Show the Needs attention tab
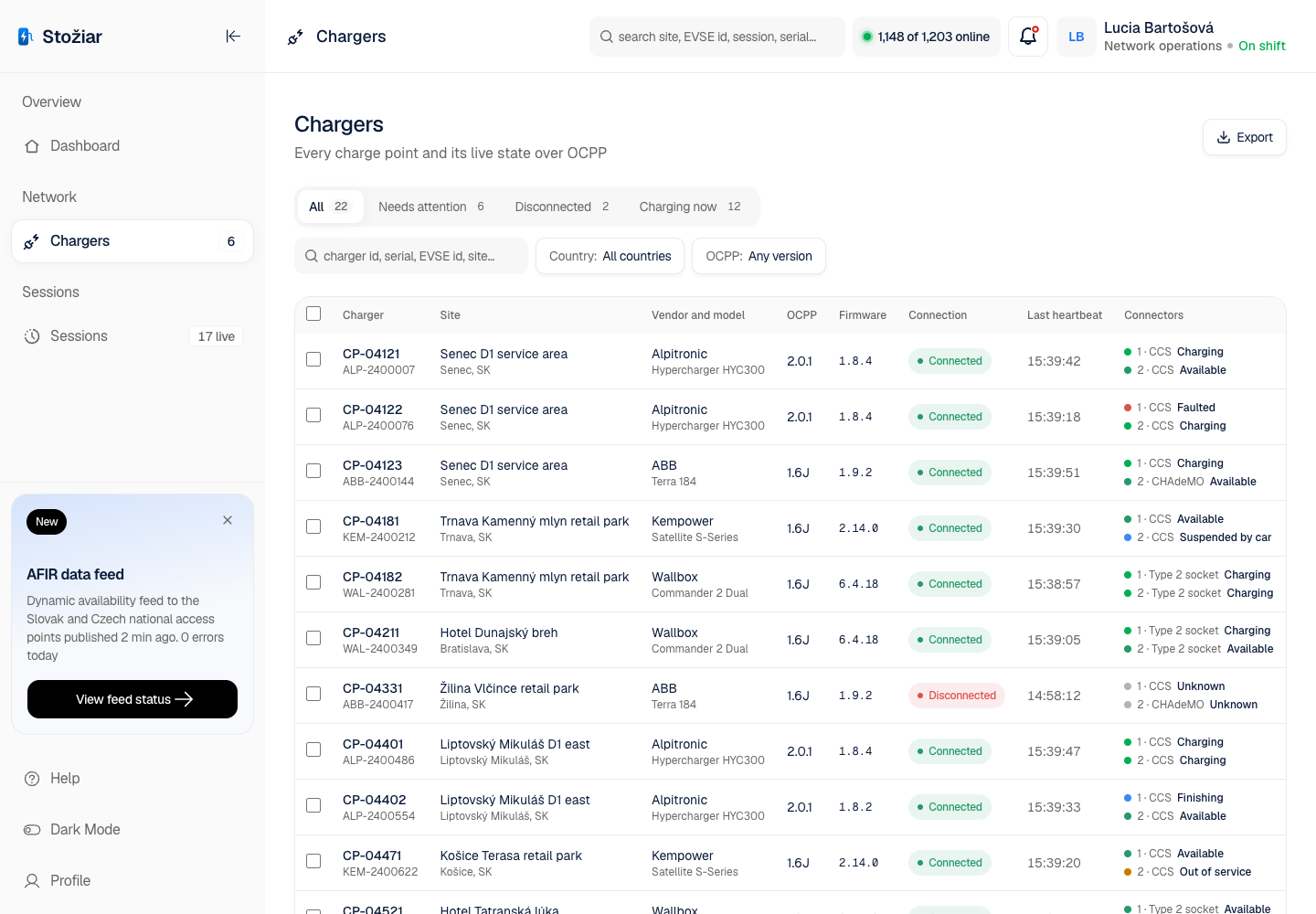This screenshot has width=1316, height=914. (x=431, y=207)
